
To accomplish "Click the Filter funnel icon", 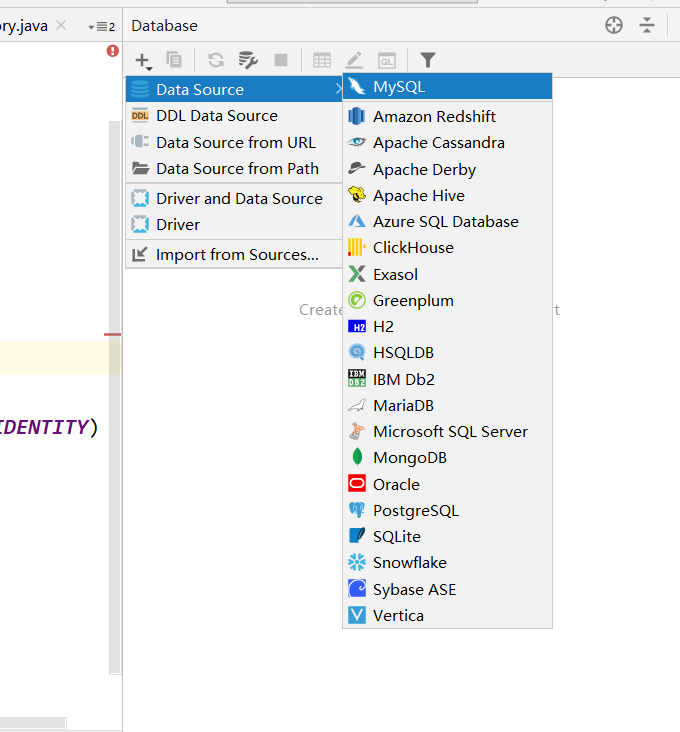I will click(428, 60).
